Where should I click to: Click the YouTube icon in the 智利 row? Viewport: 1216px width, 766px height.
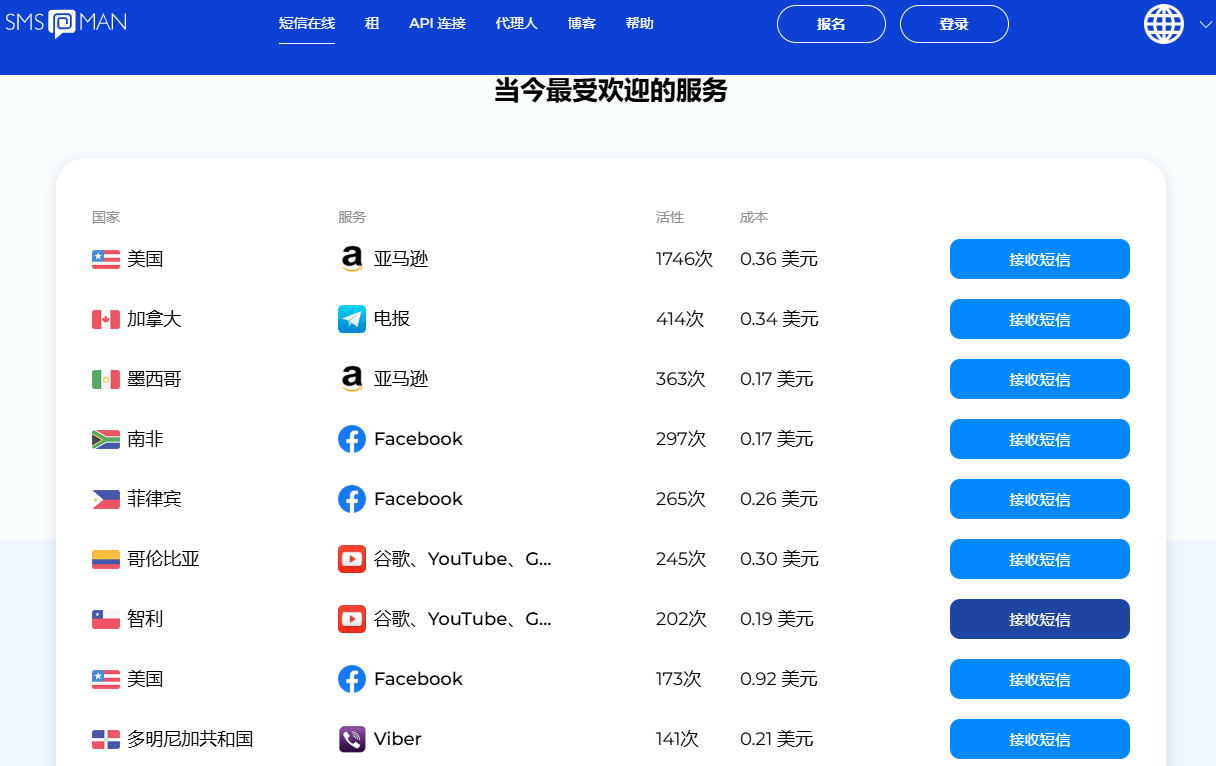[x=352, y=619]
